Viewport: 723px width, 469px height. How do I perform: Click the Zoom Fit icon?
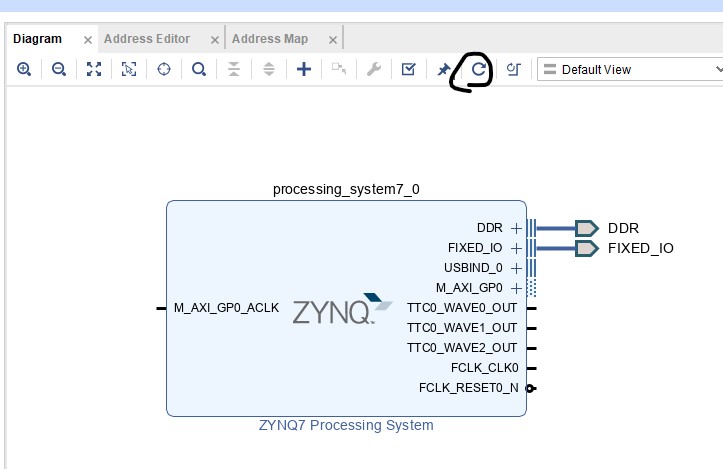click(x=94, y=70)
